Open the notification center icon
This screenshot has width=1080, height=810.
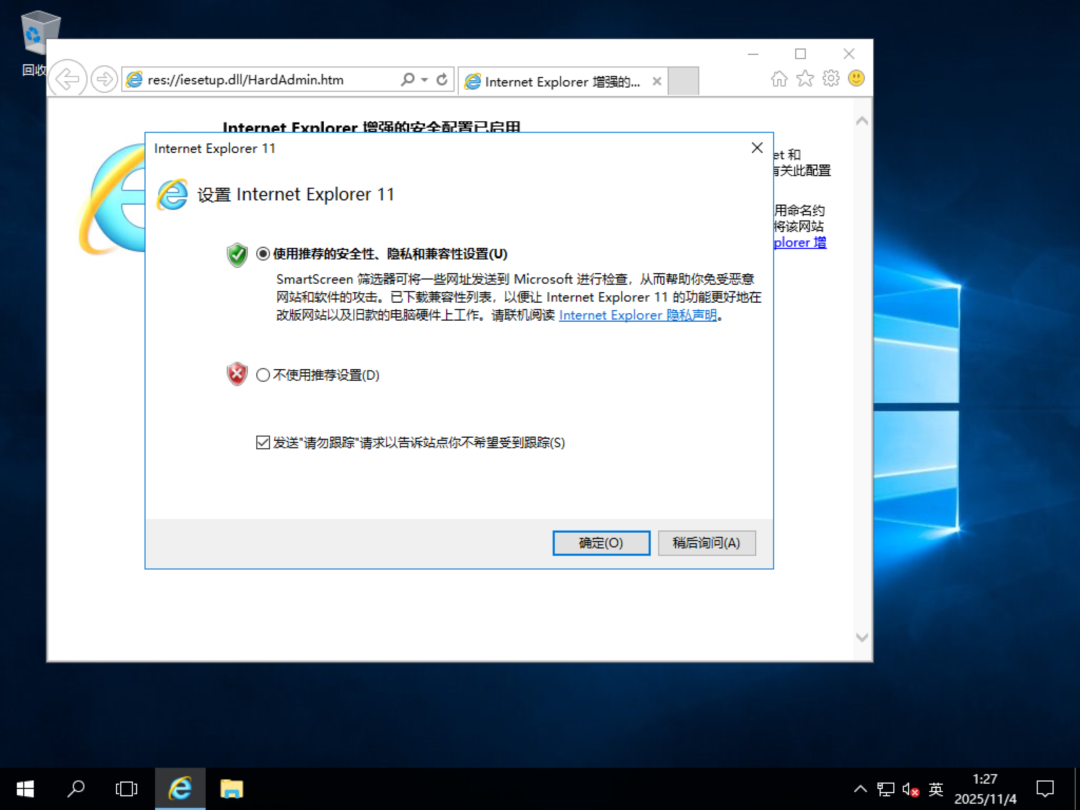tap(1045, 789)
